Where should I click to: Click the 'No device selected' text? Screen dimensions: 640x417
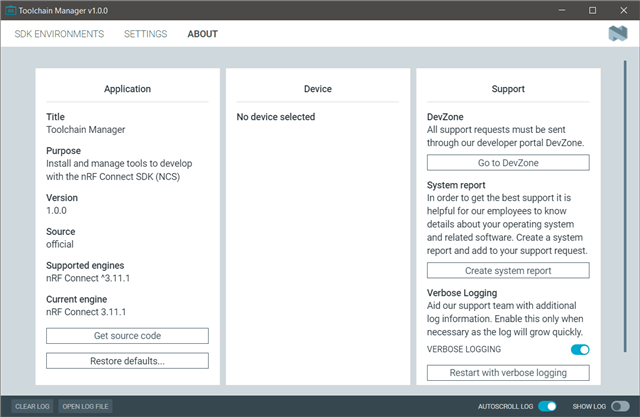(276, 117)
